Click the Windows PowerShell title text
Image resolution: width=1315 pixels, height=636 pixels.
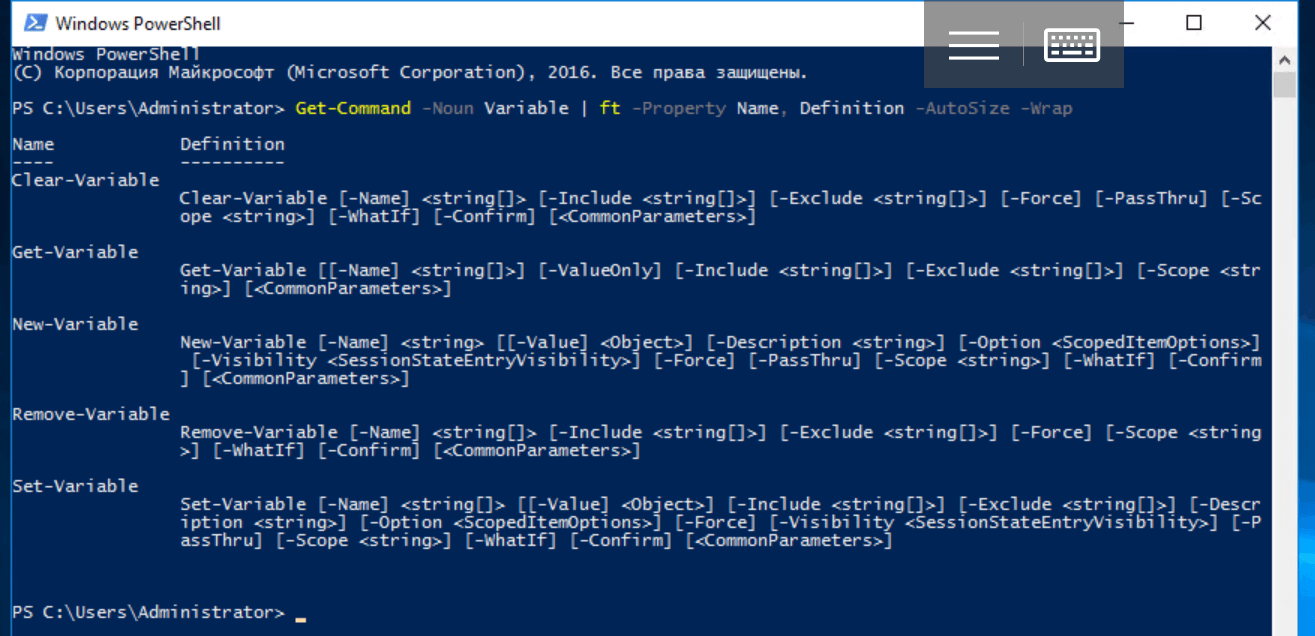click(x=138, y=22)
